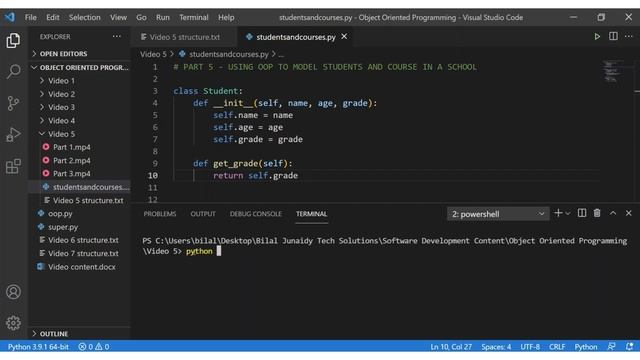
Task: Click the editor minimap
Action: pyautogui.click(x=612, y=71)
